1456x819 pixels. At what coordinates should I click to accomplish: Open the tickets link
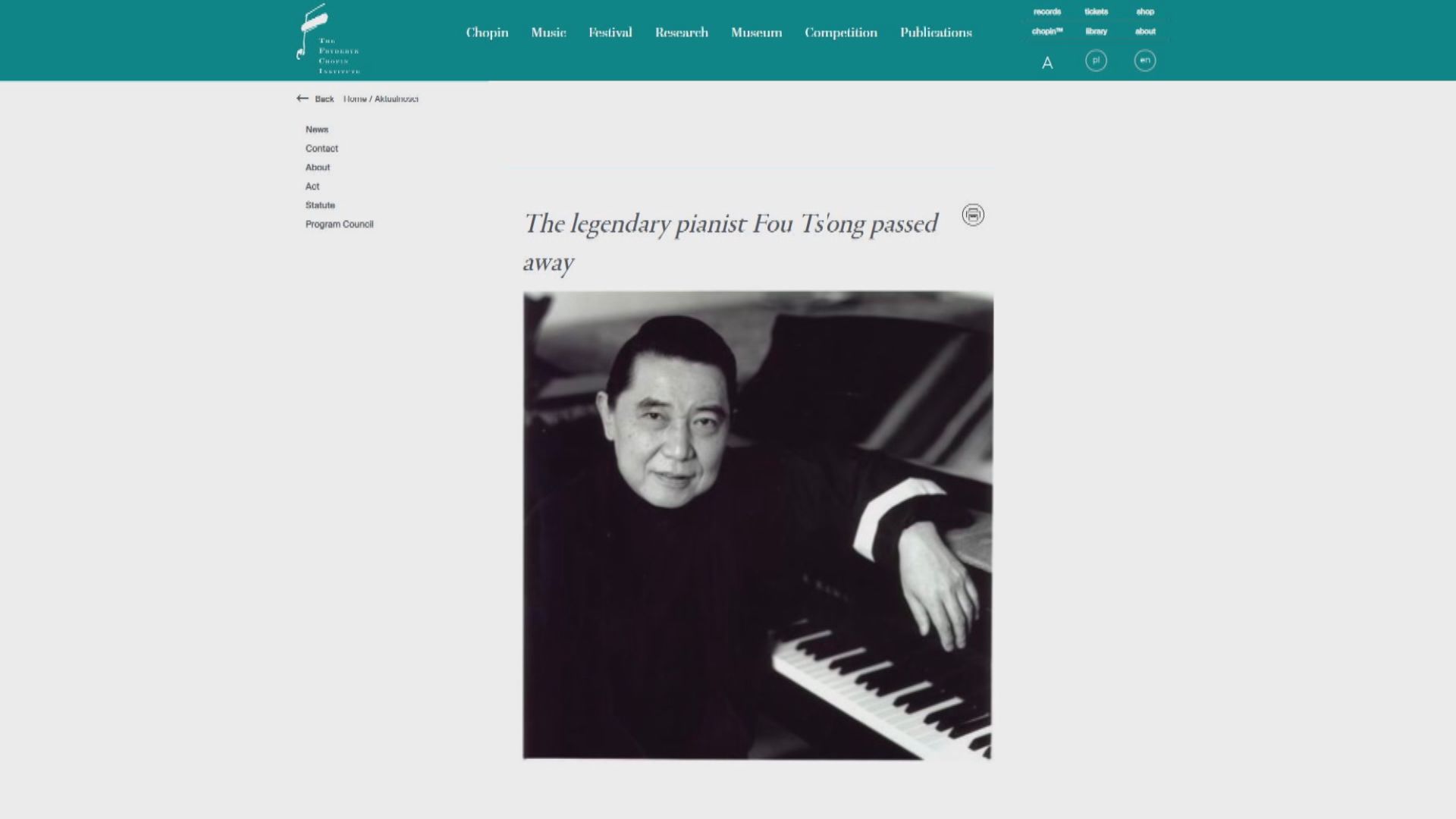click(x=1096, y=11)
